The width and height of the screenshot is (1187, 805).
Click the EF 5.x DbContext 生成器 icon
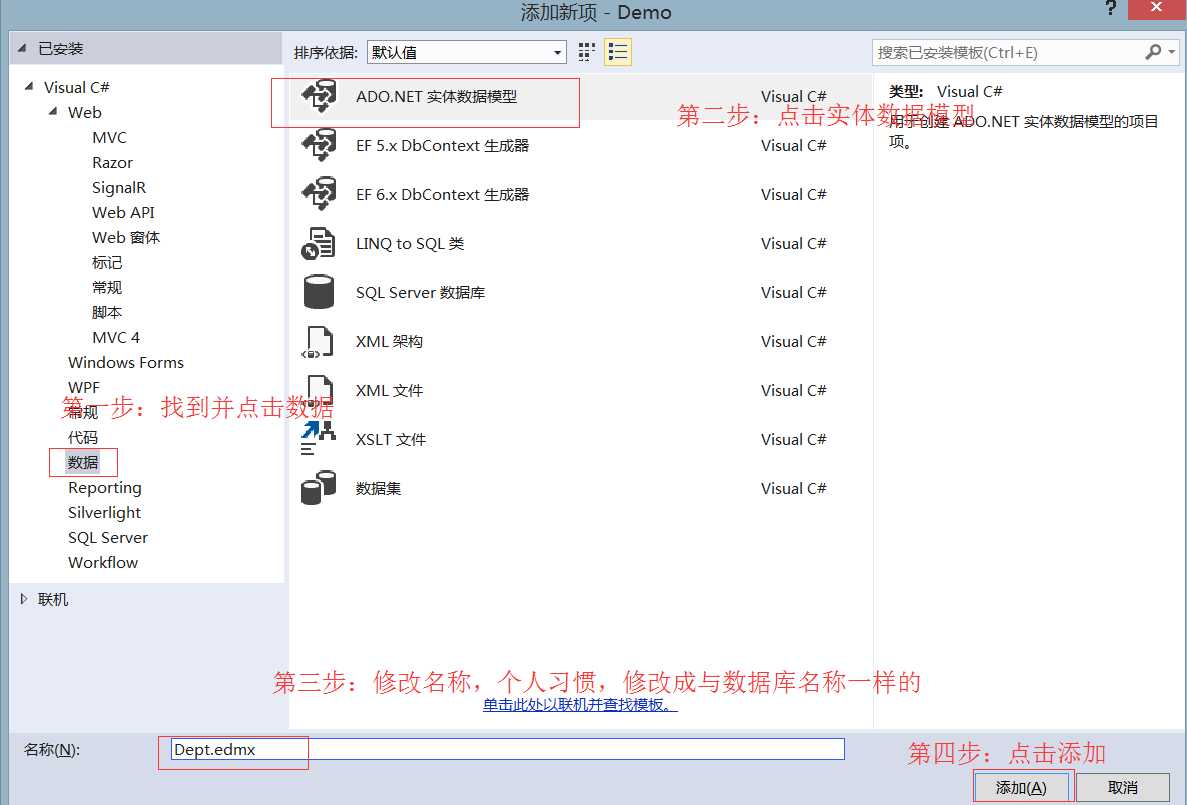[x=319, y=145]
